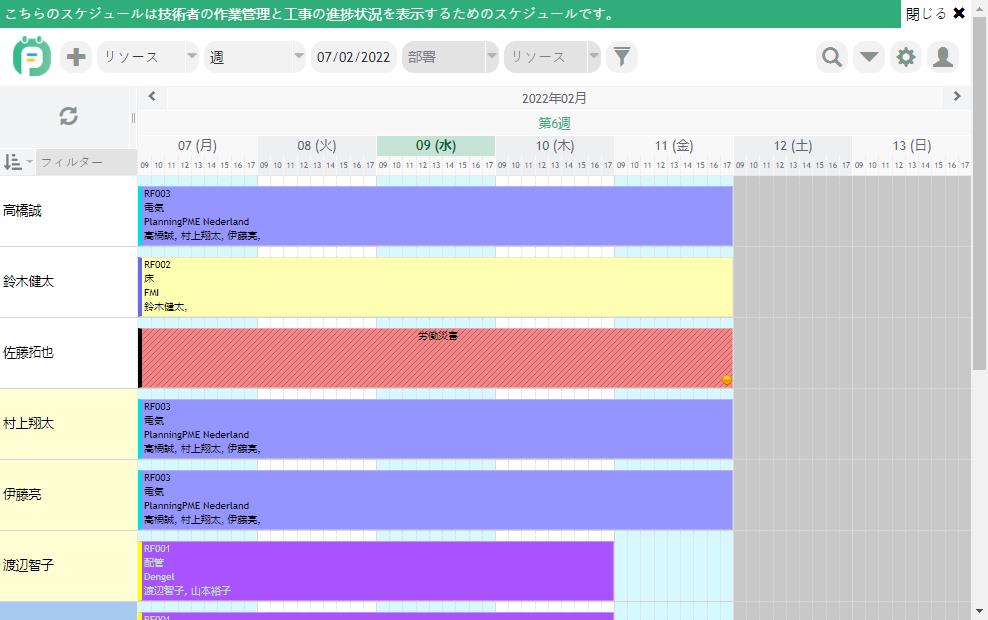Open the RF003 task in 伊藤亮 row

(435, 500)
